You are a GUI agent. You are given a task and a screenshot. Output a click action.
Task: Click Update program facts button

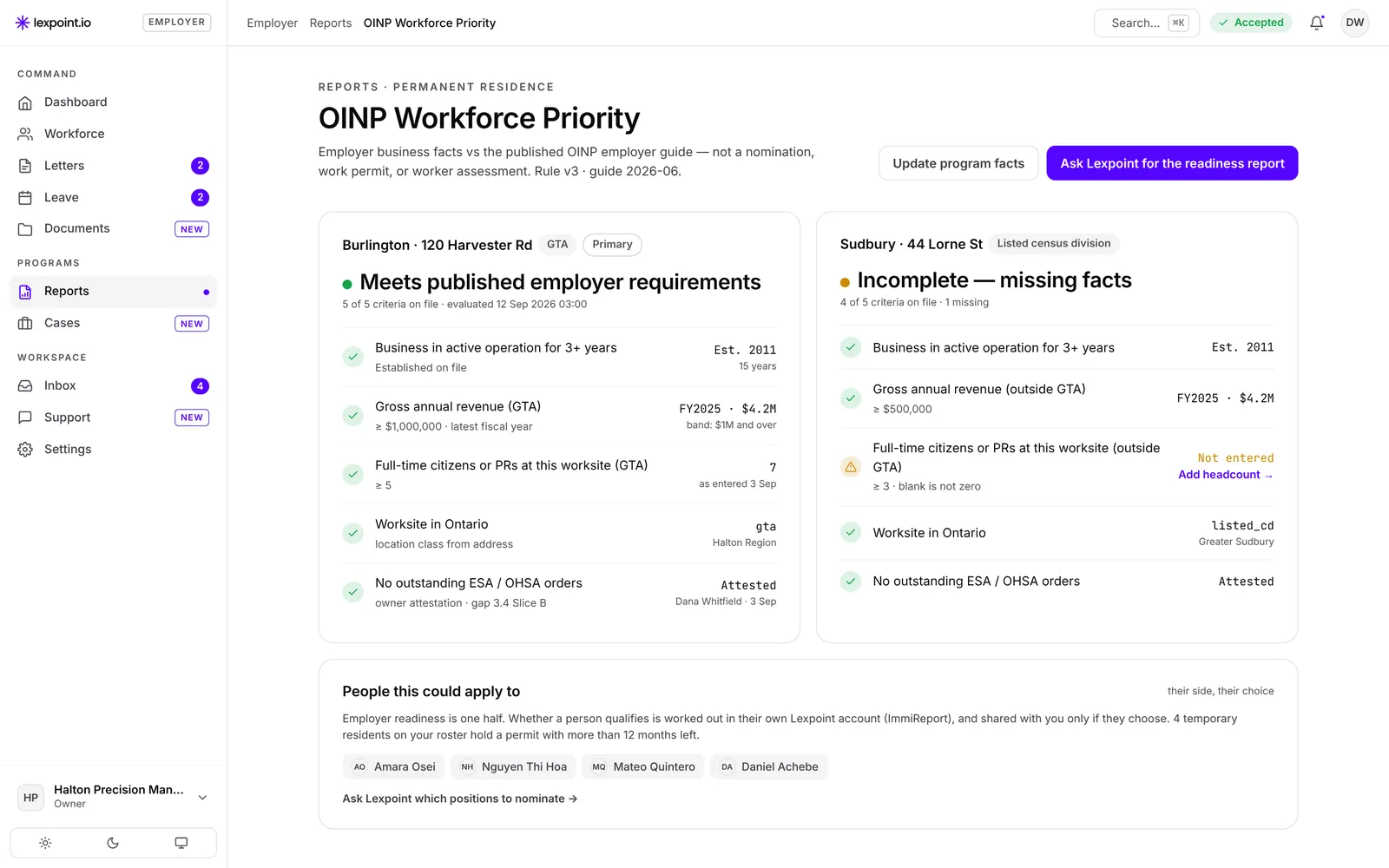[x=958, y=163]
